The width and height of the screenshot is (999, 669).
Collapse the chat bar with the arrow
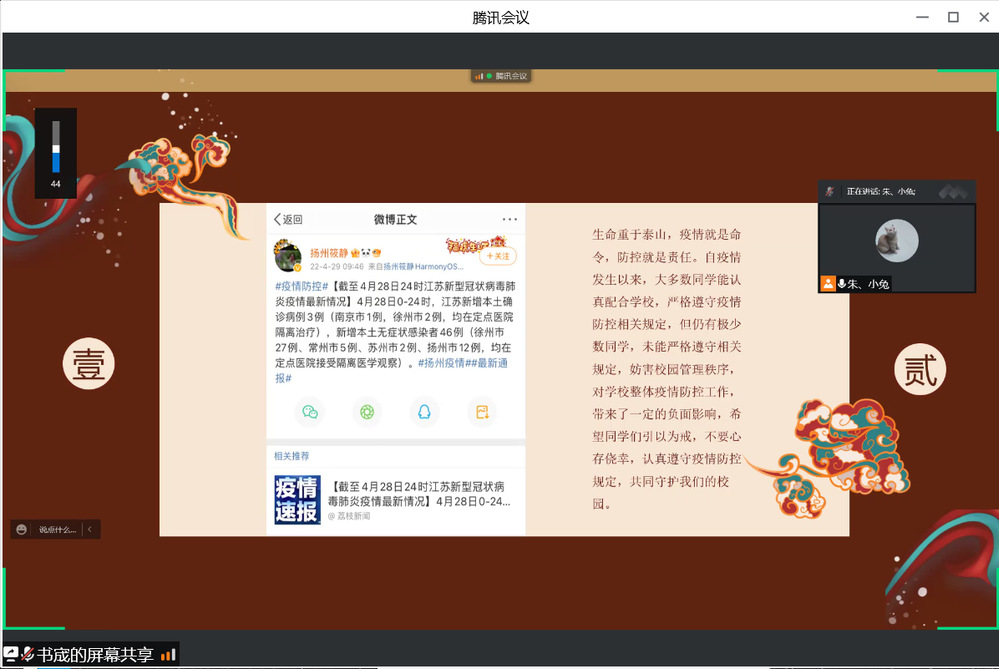[x=90, y=529]
